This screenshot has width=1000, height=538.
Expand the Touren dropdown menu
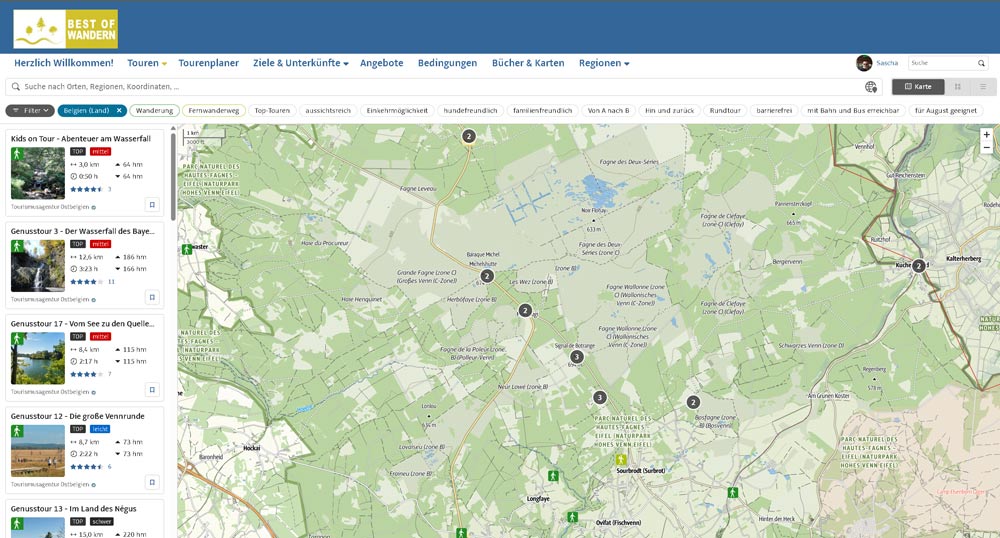tap(147, 63)
